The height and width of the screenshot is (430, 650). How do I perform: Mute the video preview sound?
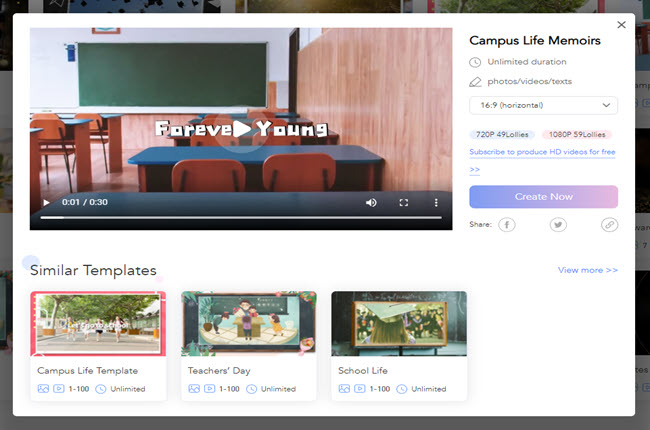[x=371, y=202]
